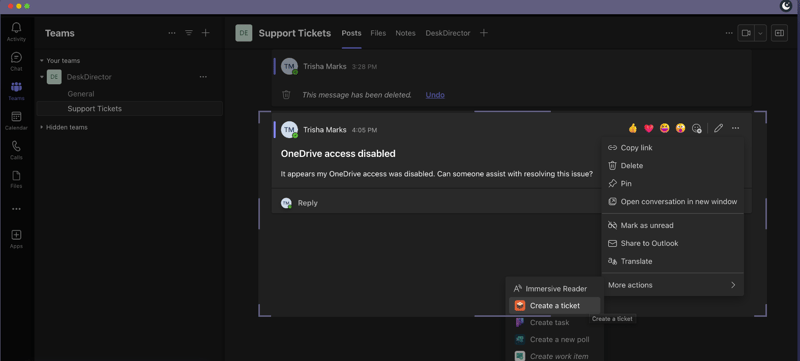Add a tab with plus icon

point(484,33)
